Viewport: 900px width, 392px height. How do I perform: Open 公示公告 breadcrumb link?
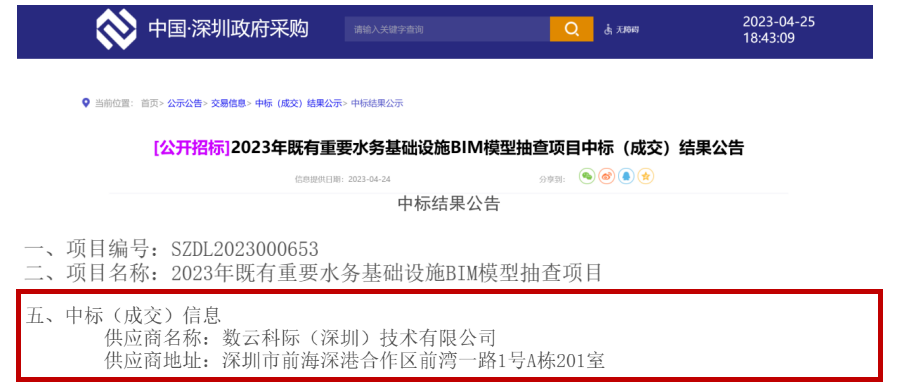185,103
